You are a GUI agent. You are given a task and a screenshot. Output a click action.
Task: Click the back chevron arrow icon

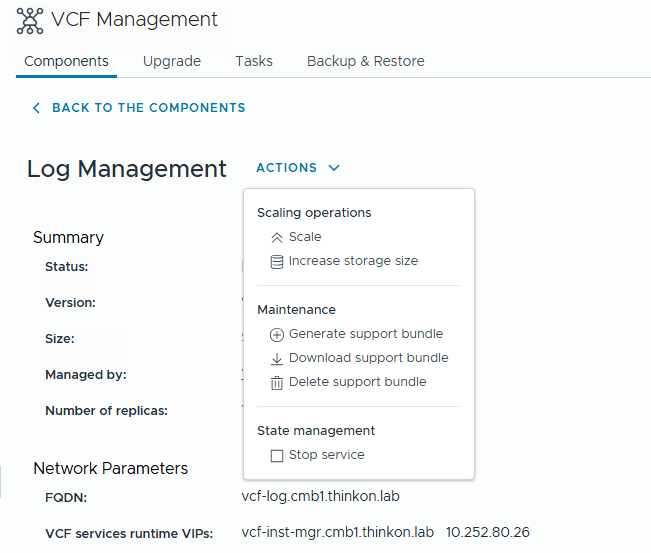tap(37, 108)
